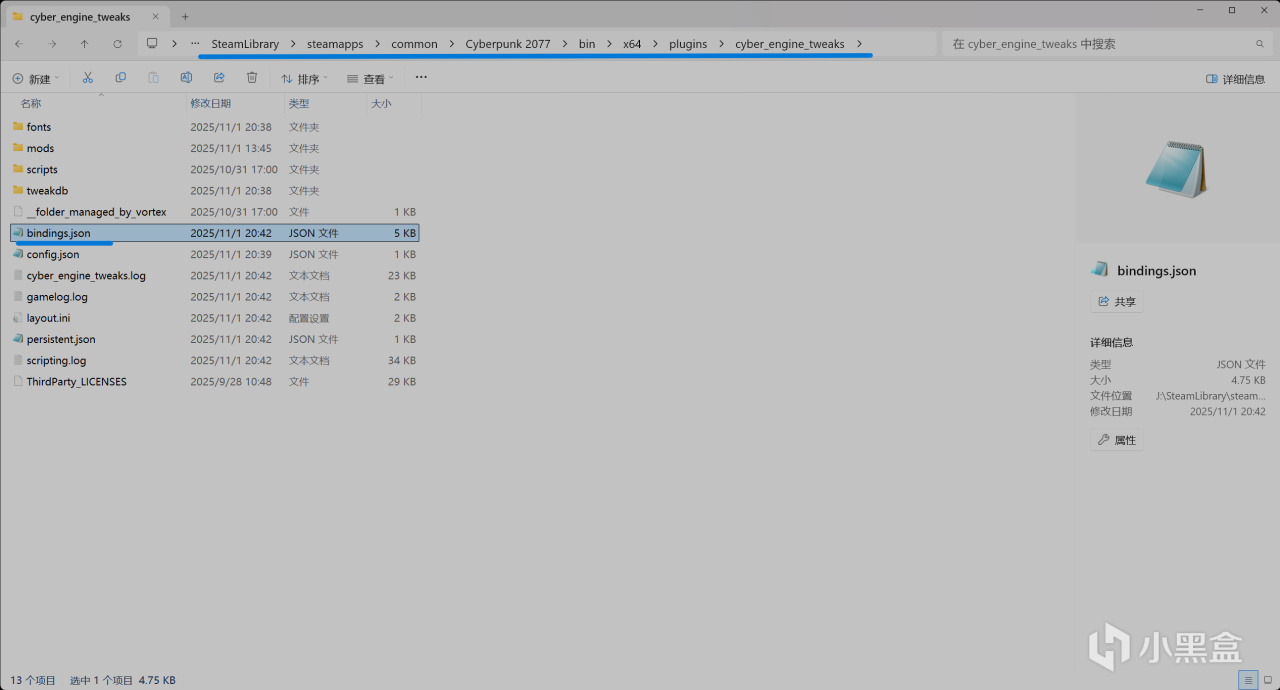Expand chevron after Cyberpunk 2077 breadcrumb
1280x690 pixels.
(x=564, y=44)
